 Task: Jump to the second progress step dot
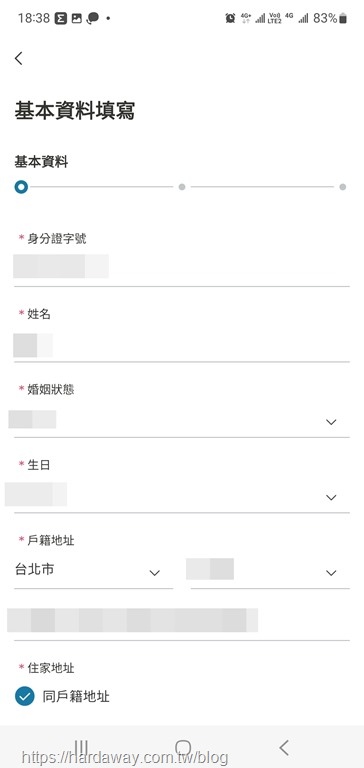coord(182,187)
